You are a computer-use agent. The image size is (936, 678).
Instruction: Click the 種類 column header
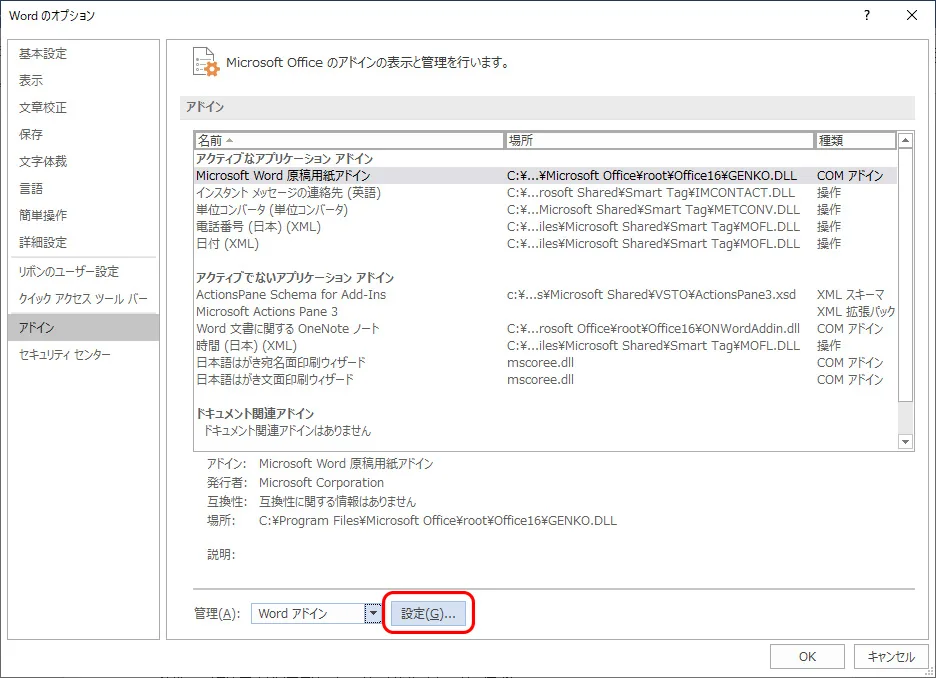(855, 141)
